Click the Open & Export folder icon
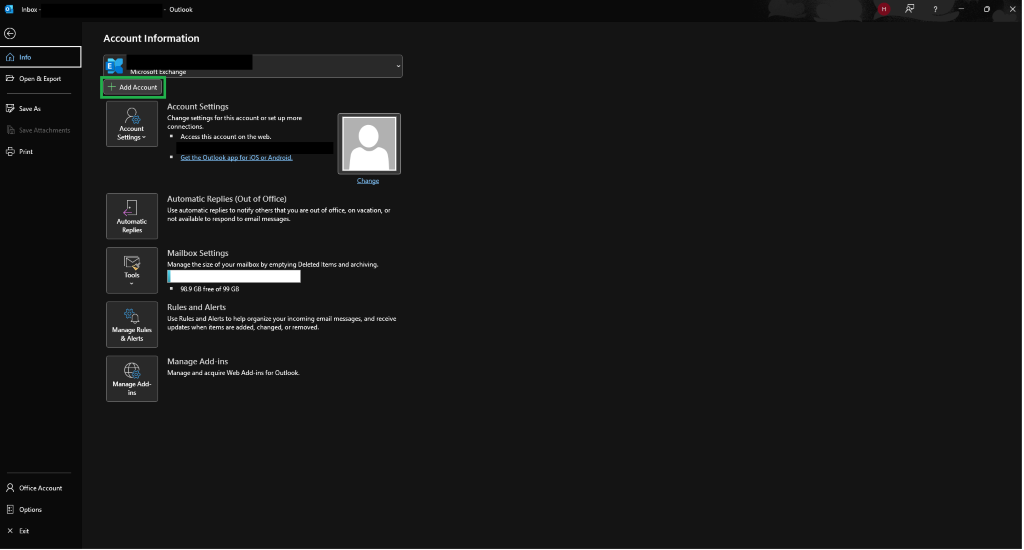 pos(10,78)
